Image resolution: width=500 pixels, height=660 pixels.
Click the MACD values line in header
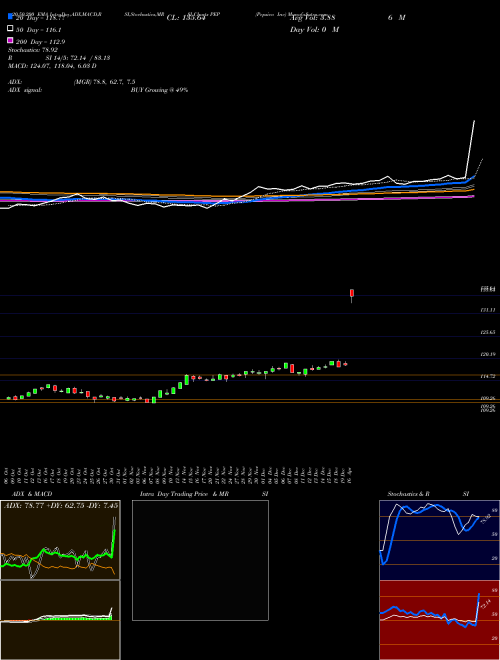point(52,66)
